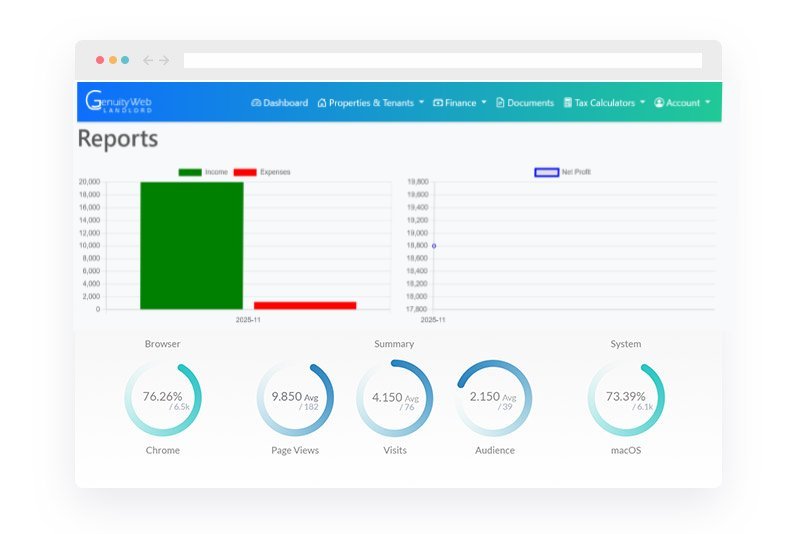This screenshot has width=800, height=534.
Task: Click the Documents file icon
Action: click(500, 103)
